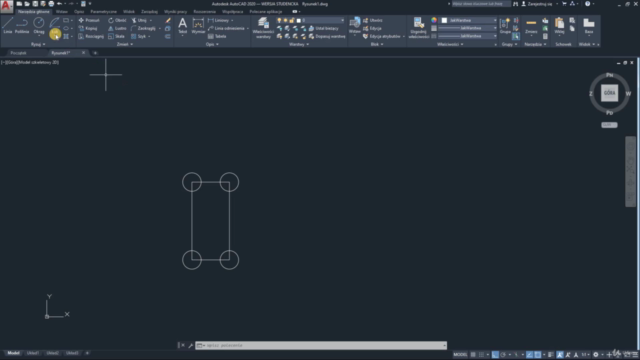This screenshot has height=360, width=640.
Task: Open Właściwości warstwy (Layer Properties)
Action: 263,28
